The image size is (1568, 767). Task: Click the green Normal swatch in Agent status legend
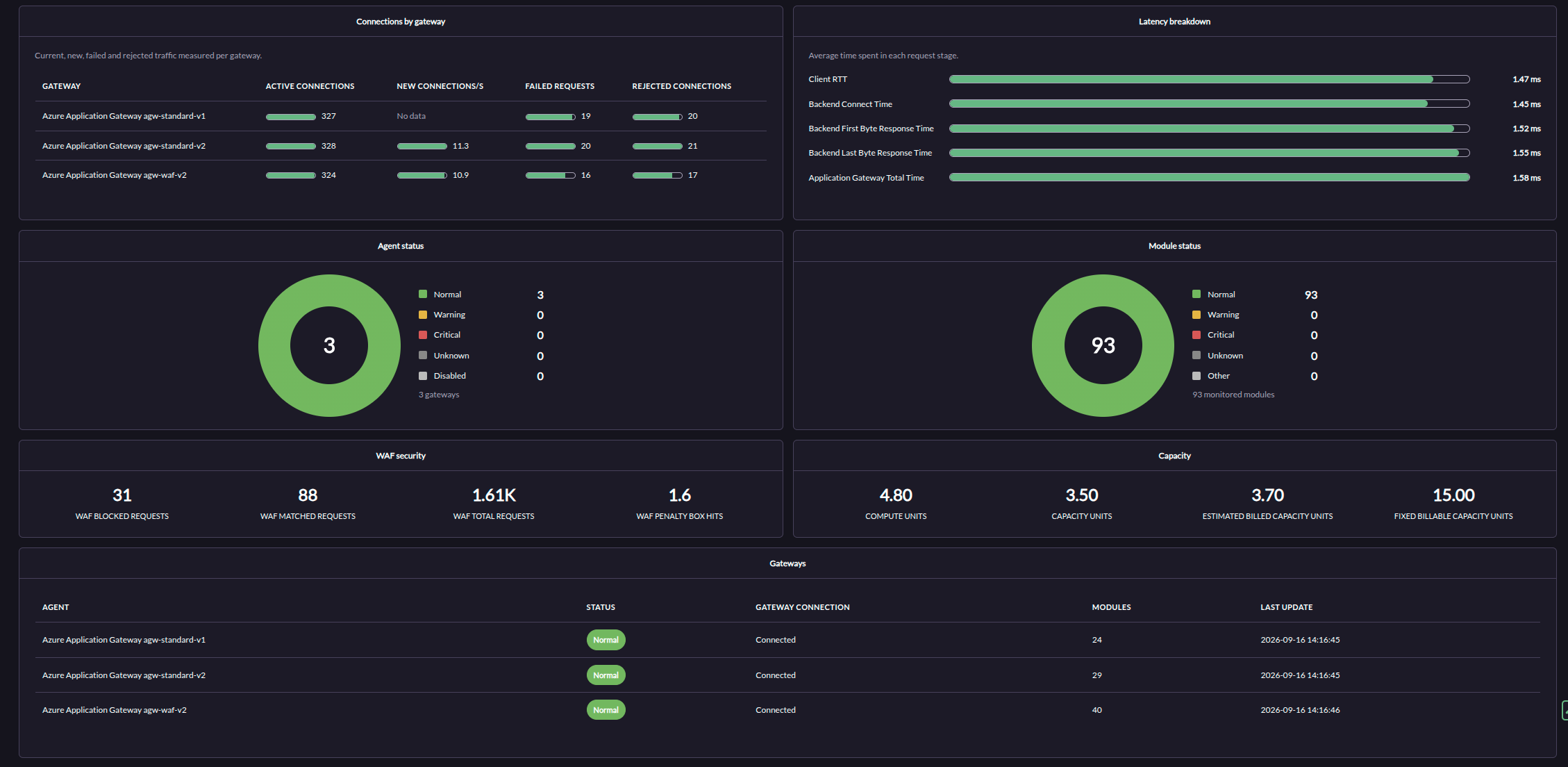pos(423,295)
